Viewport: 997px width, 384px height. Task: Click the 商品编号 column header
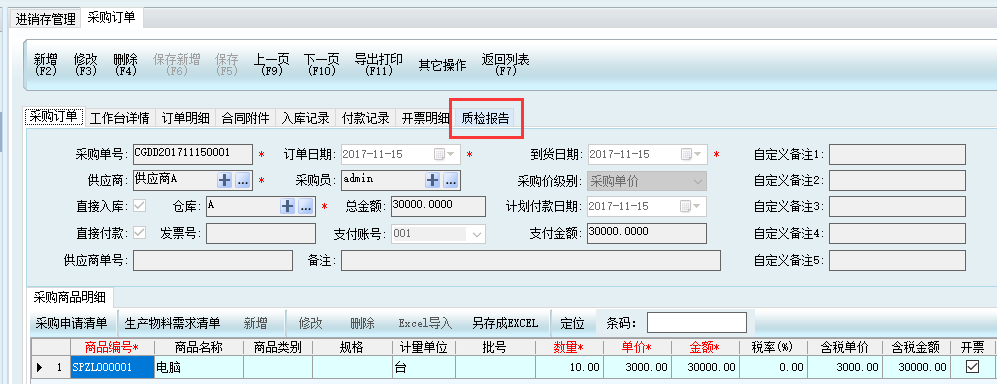pyautogui.click(x=112, y=347)
